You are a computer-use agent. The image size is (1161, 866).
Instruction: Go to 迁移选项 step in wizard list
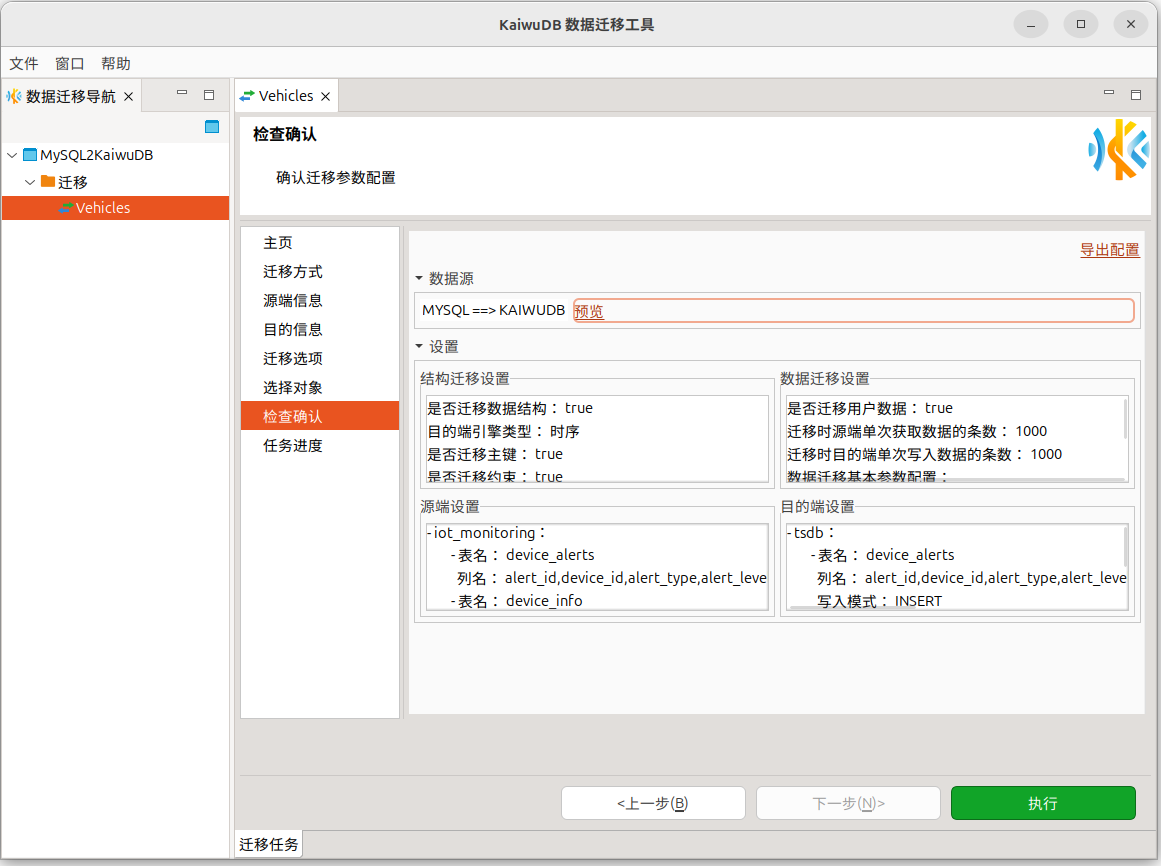tap(293, 358)
